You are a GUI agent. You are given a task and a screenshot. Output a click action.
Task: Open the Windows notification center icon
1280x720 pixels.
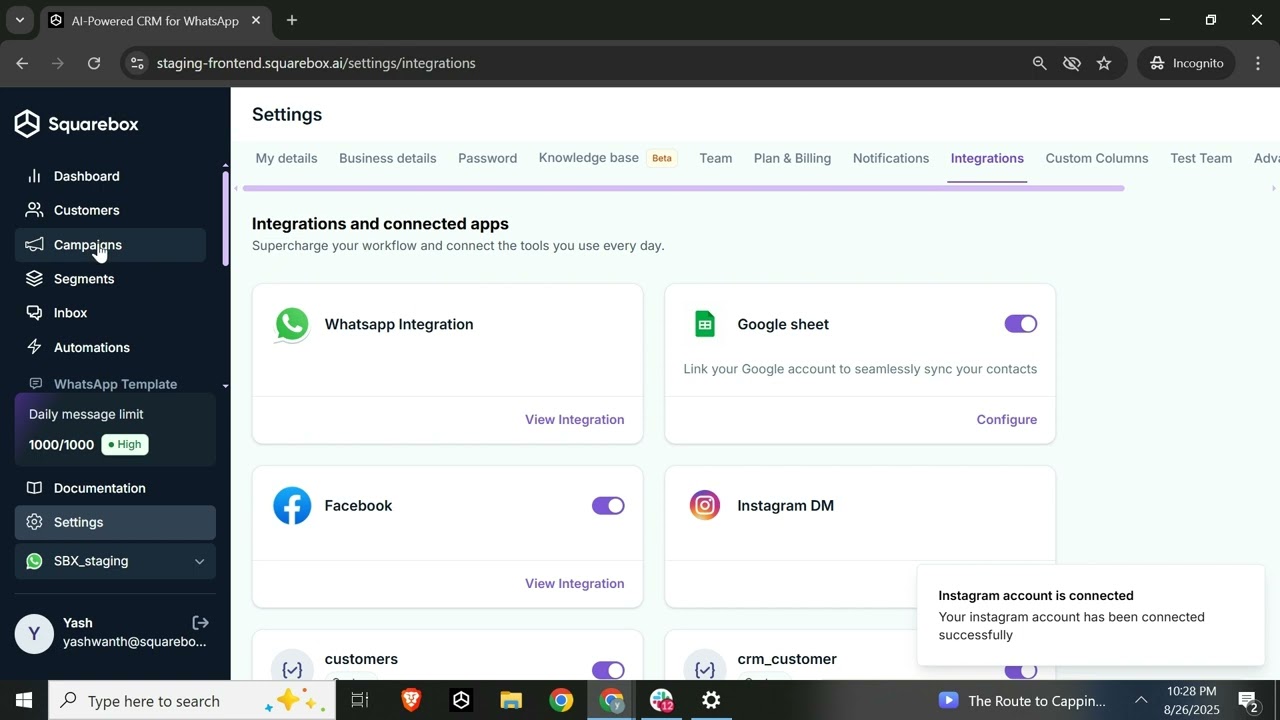click(1248, 701)
